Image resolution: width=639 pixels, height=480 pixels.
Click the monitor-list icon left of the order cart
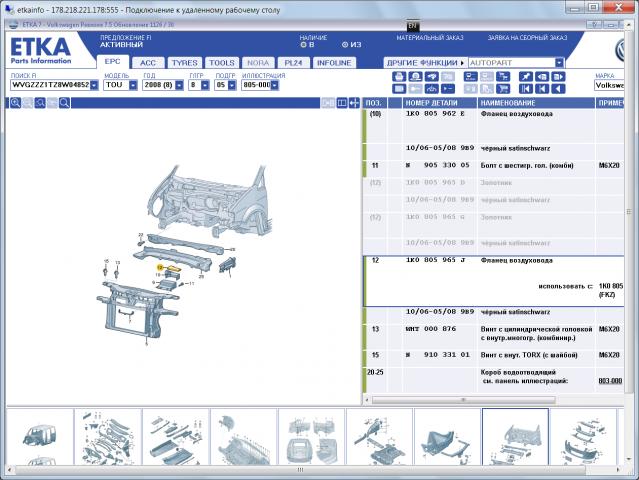point(471,76)
